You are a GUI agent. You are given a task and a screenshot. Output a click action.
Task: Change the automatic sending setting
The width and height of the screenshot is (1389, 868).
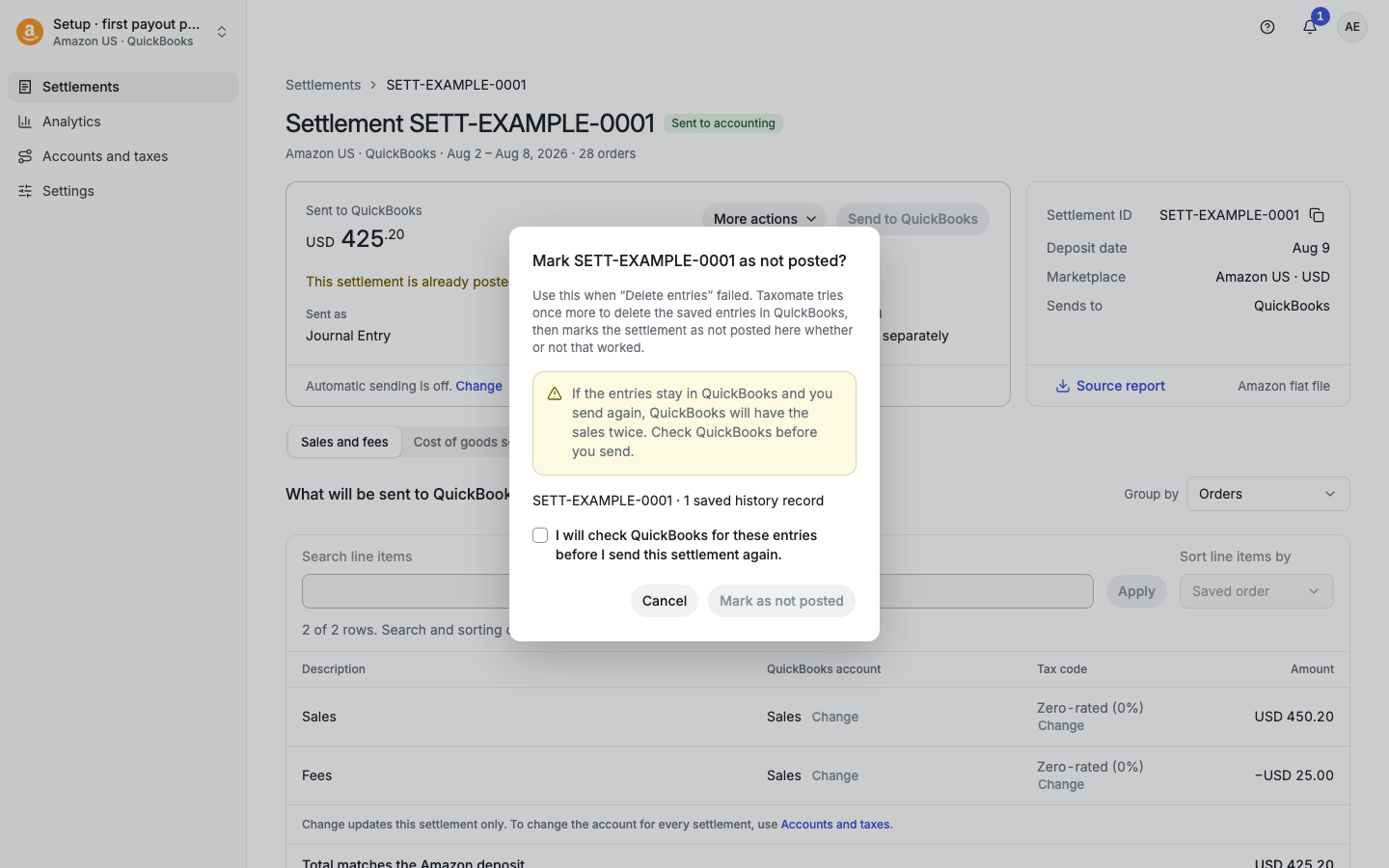[478, 386]
